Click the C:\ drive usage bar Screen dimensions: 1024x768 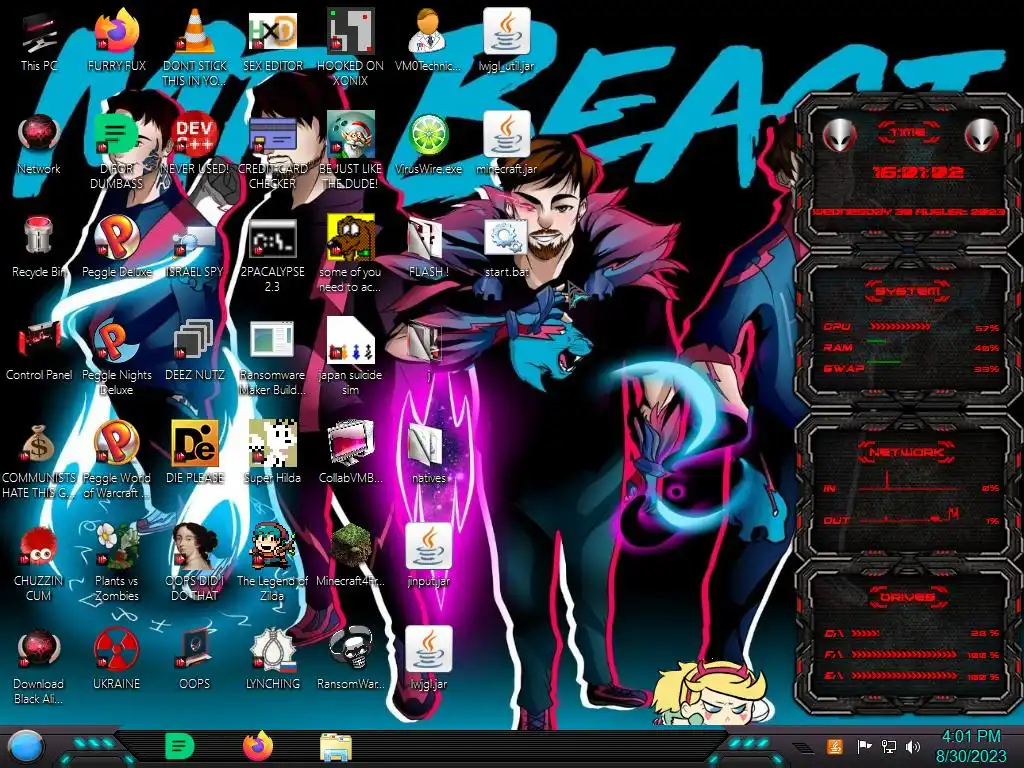(x=865, y=633)
